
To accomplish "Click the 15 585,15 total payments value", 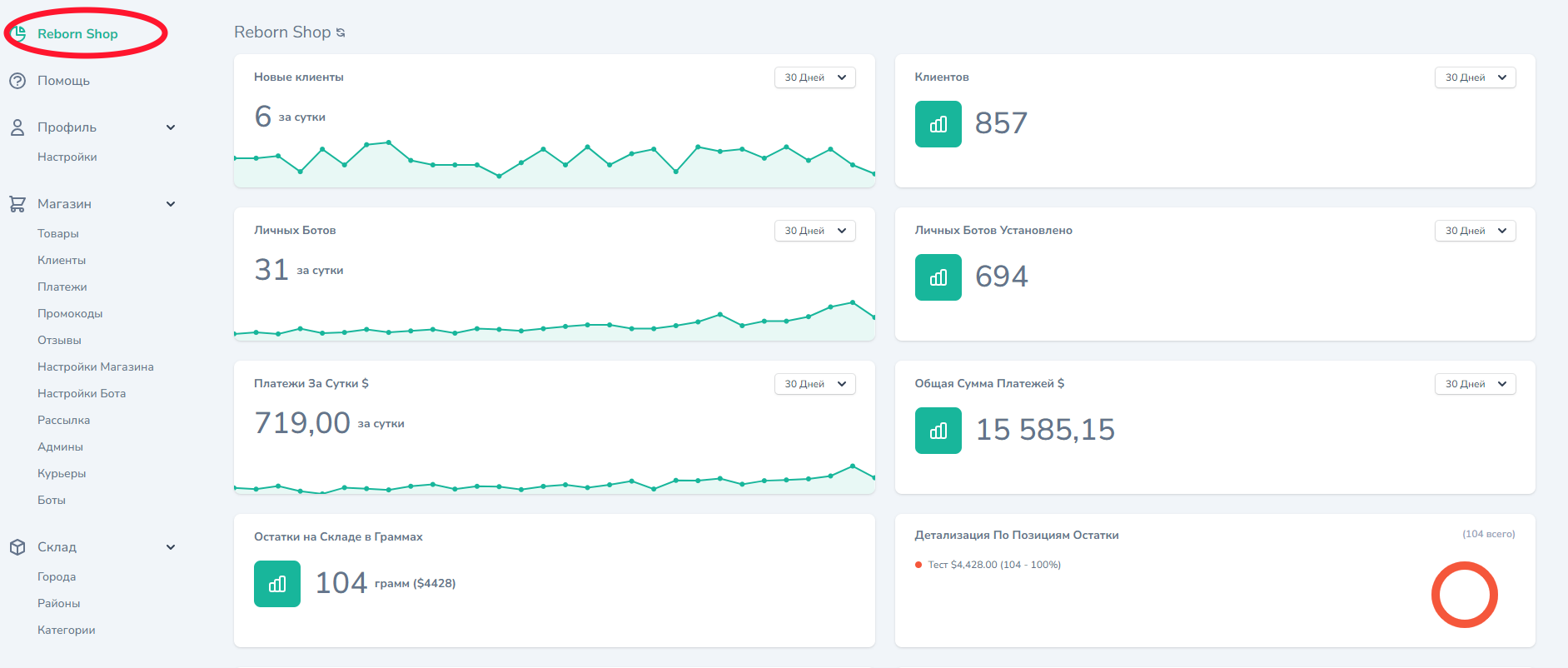I will (1045, 430).
